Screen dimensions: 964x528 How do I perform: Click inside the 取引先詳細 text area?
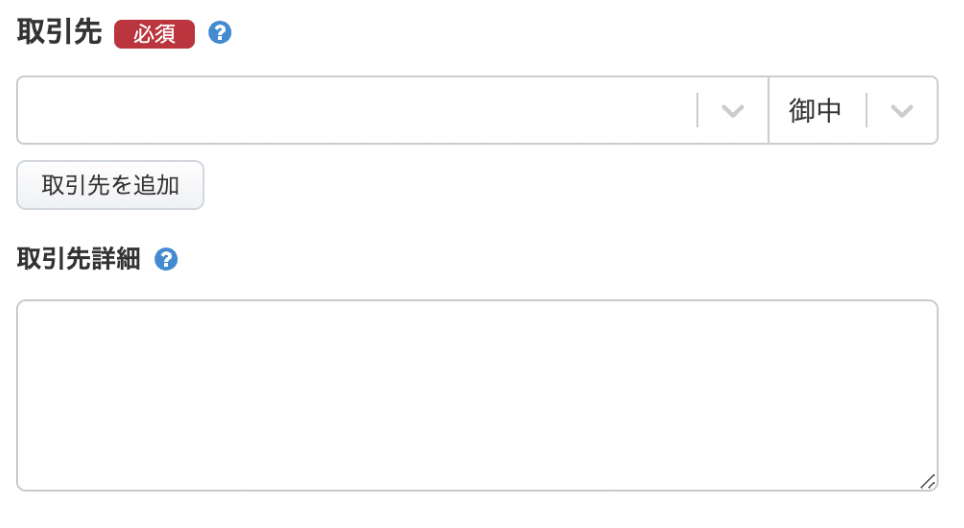tap(476, 395)
